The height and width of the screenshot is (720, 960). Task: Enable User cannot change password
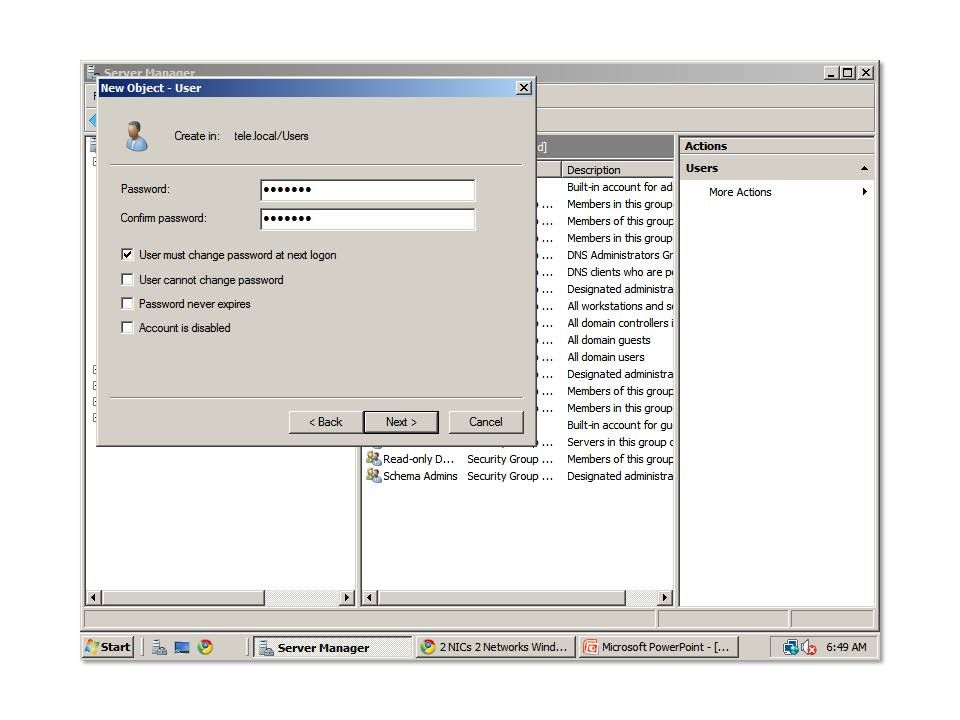[127, 280]
